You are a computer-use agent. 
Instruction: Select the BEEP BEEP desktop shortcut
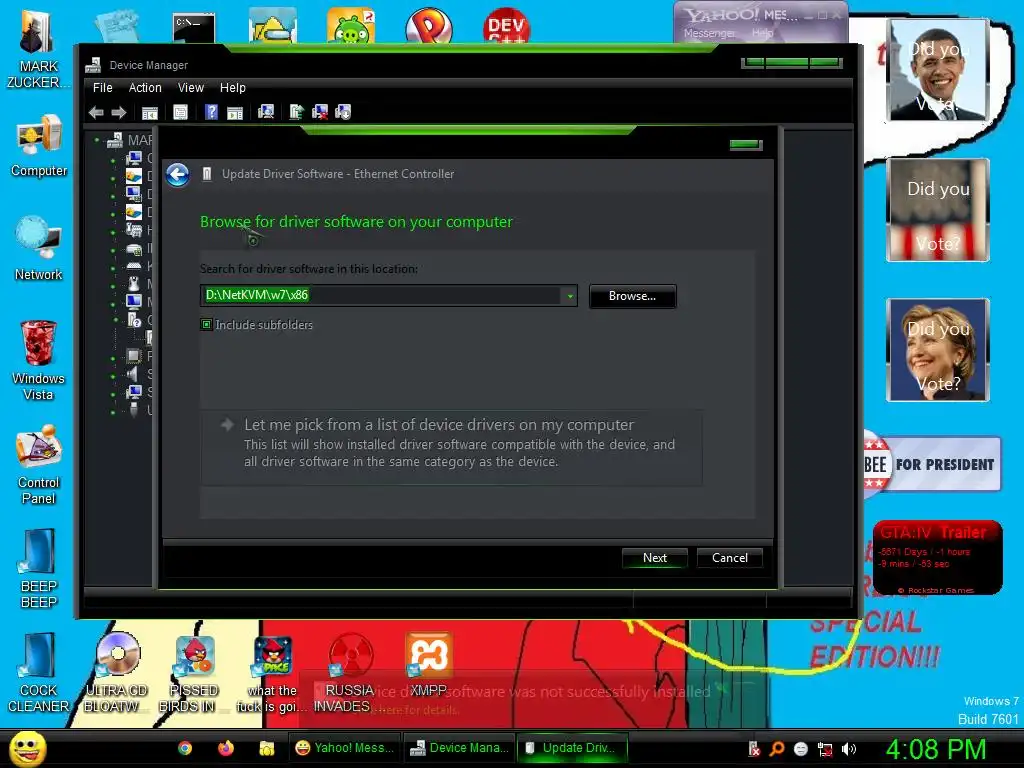pyautogui.click(x=39, y=568)
